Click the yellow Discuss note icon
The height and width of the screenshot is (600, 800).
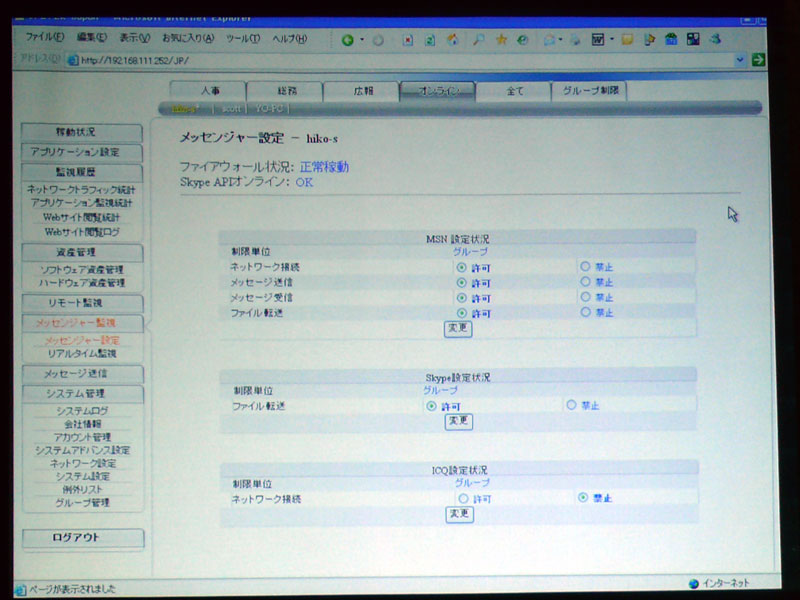627,39
